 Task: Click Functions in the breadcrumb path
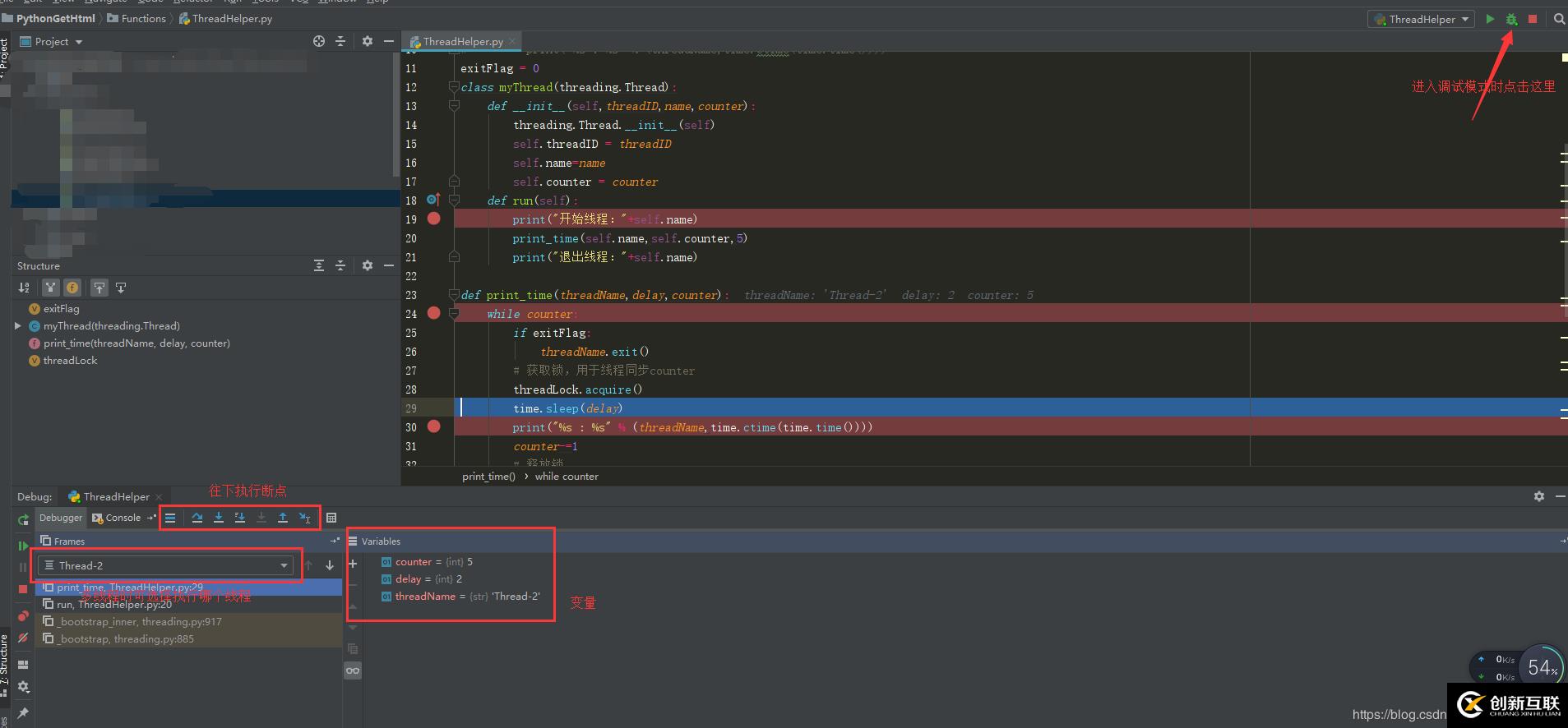click(143, 18)
